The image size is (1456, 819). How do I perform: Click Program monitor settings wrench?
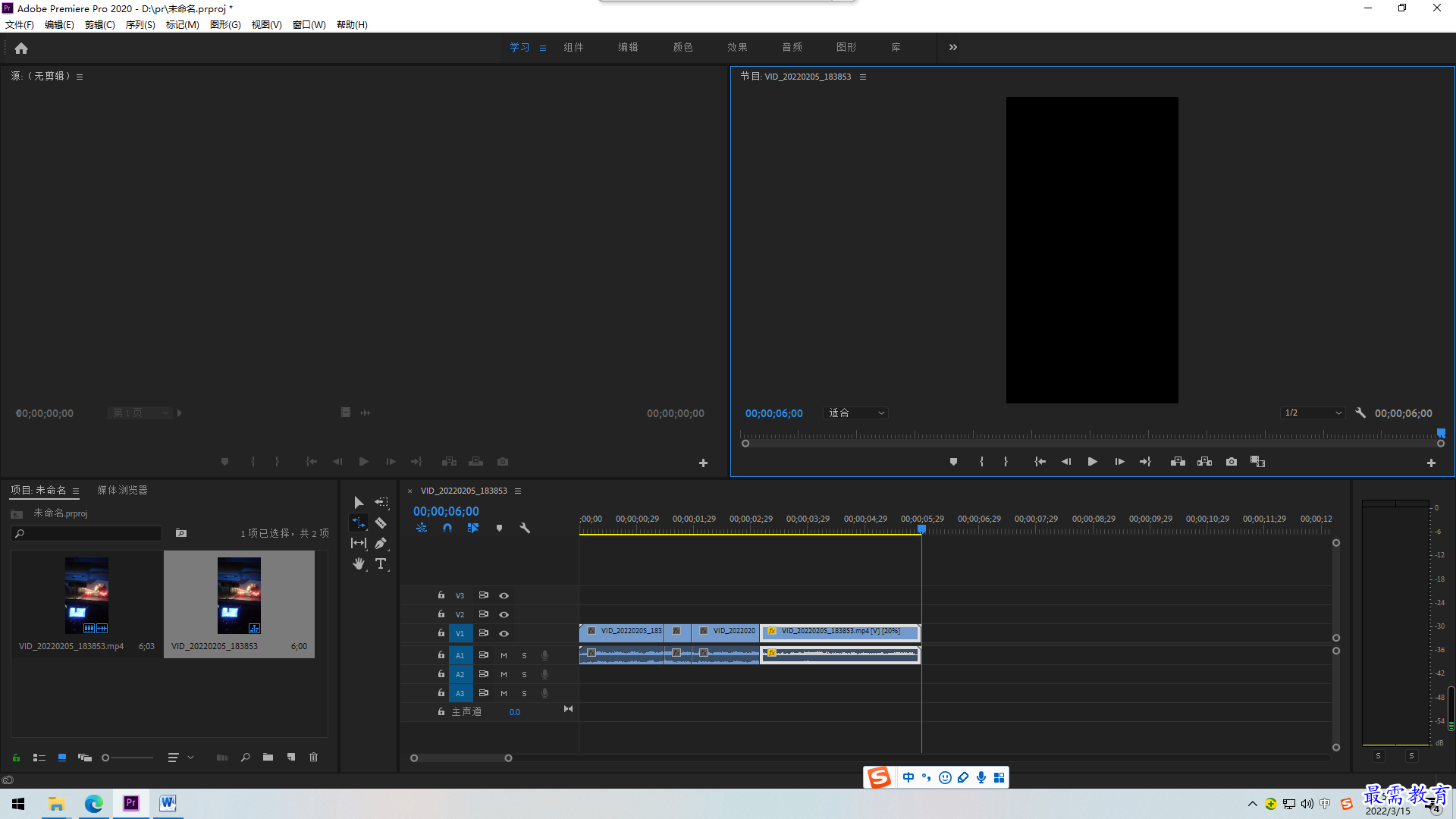(x=1360, y=413)
